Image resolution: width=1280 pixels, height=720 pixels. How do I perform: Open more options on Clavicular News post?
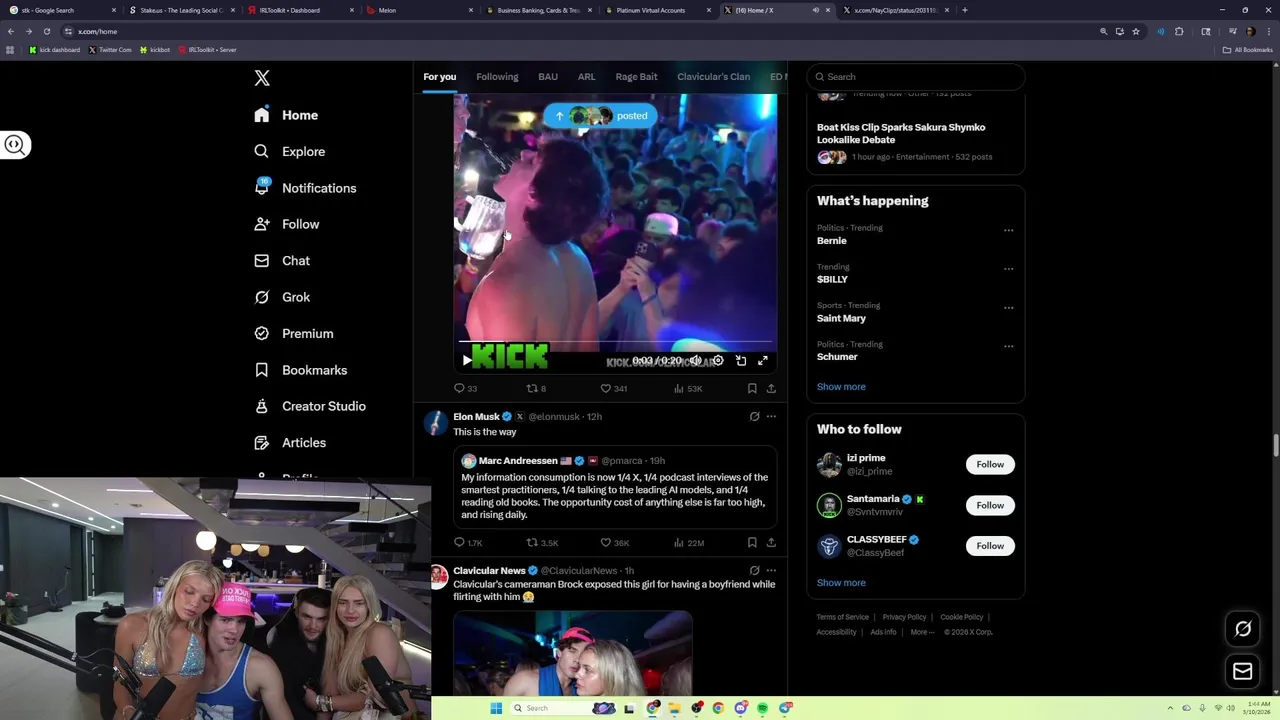pyautogui.click(x=771, y=570)
